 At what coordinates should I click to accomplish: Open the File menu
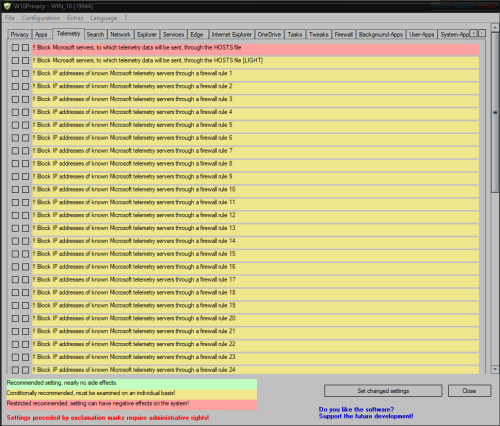tap(10, 18)
